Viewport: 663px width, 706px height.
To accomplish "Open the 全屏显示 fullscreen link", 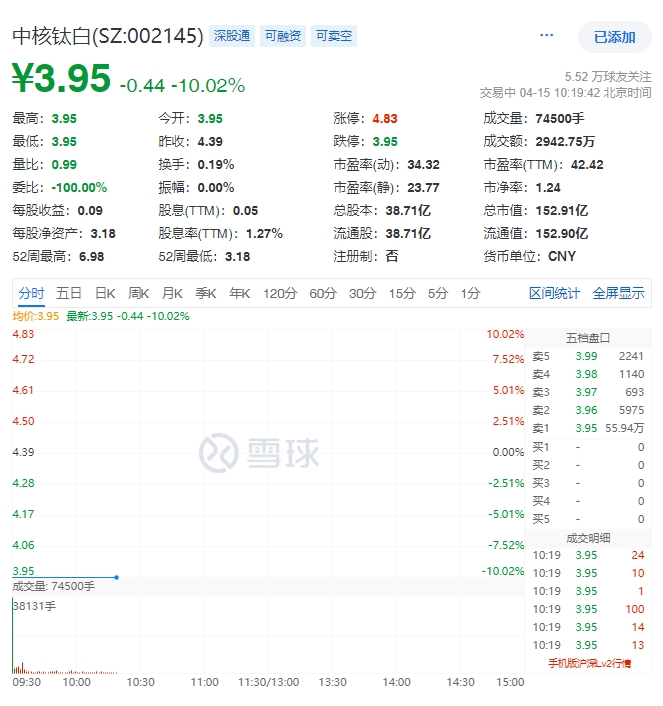I will coord(618,294).
